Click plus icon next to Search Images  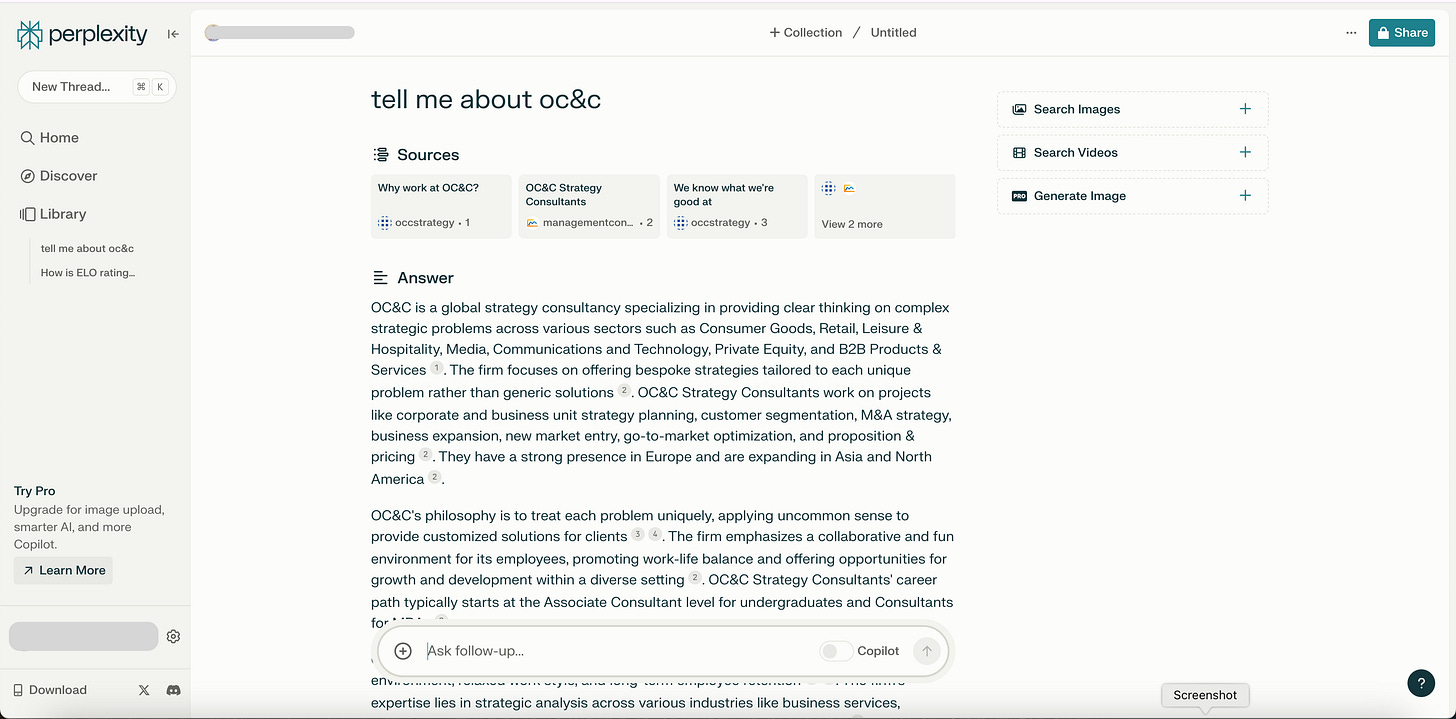1245,109
